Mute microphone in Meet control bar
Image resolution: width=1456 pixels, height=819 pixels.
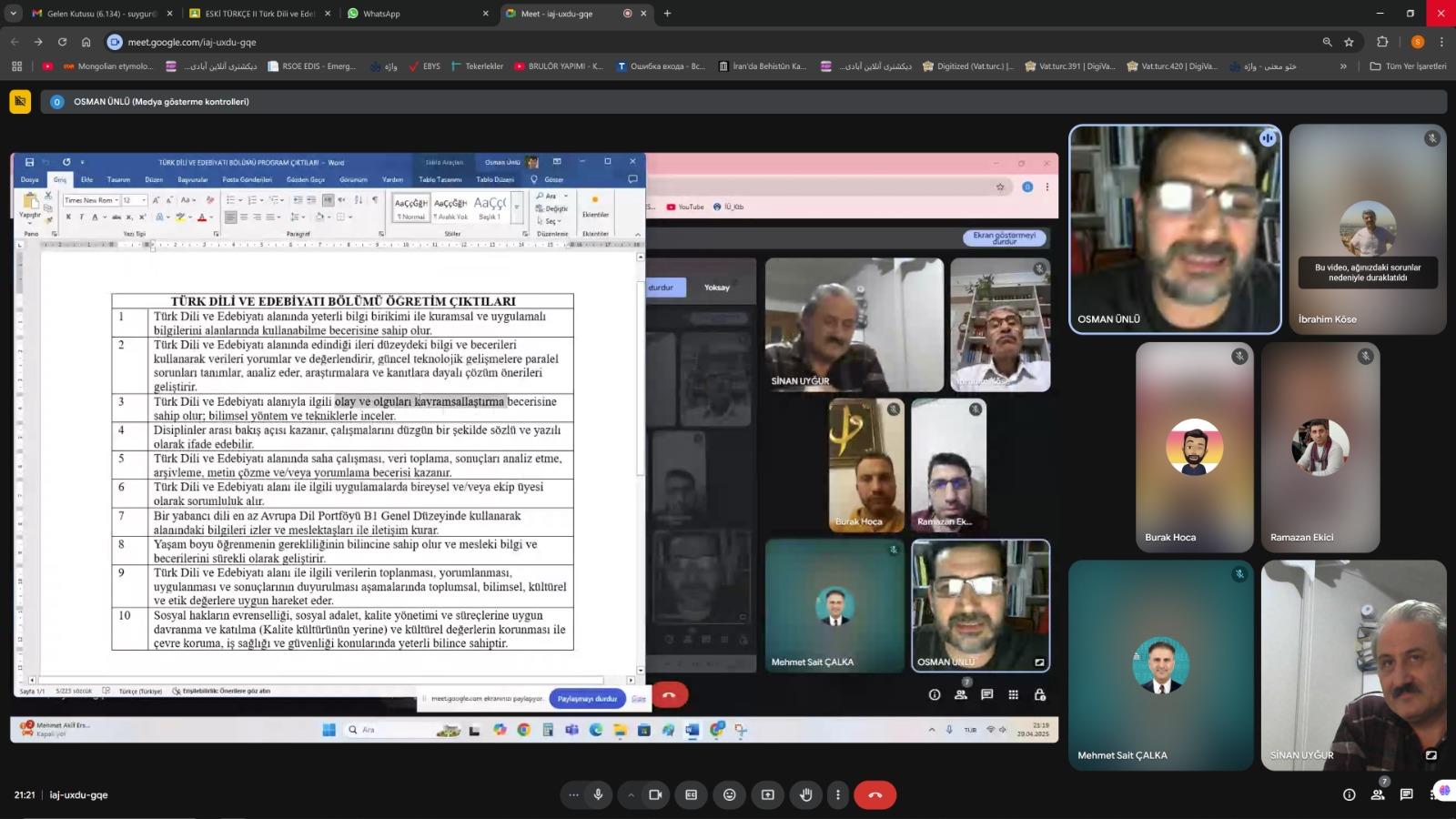click(x=598, y=794)
